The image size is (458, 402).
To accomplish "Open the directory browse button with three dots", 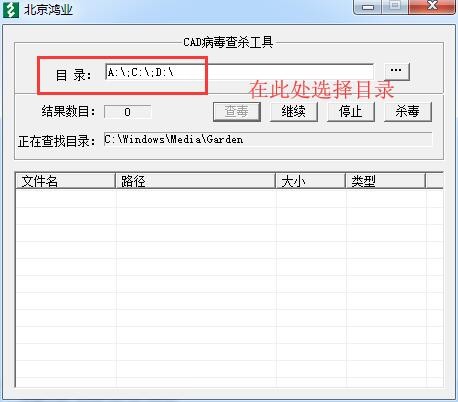I will coord(396,71).
